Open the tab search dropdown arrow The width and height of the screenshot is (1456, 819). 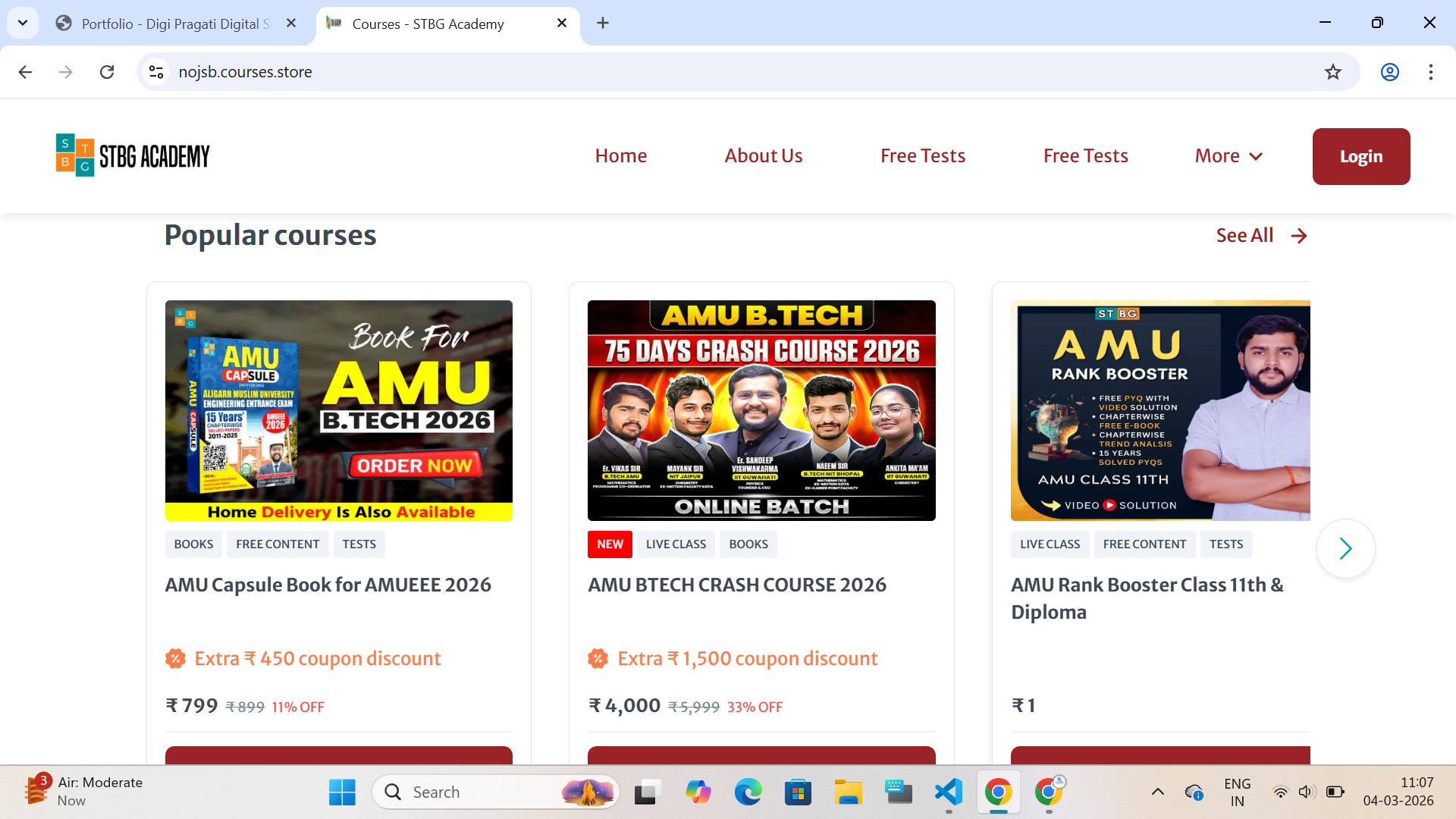[x=23, y=23]
